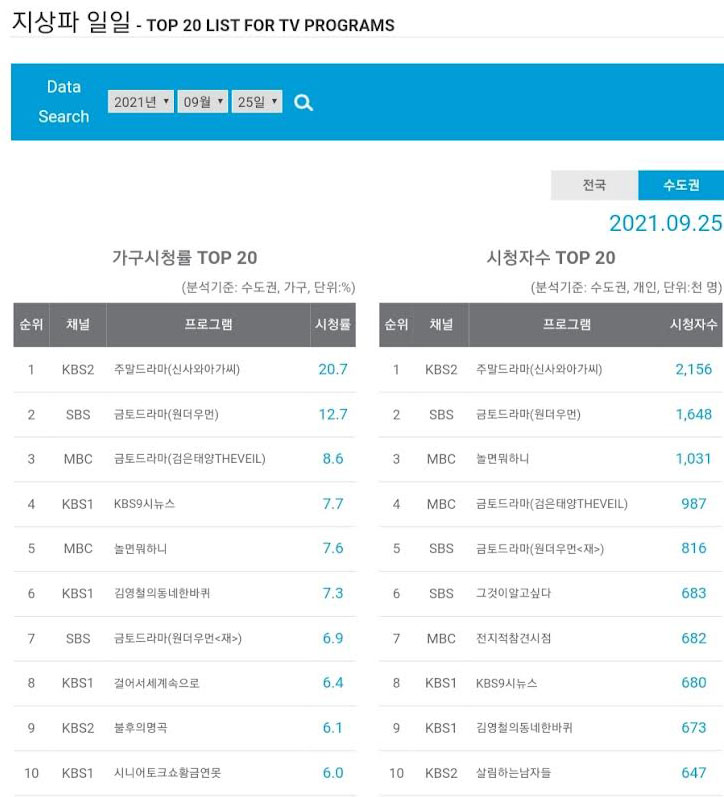This screenshot has height=797, width=724.
Task: Click 김영철의동네한바퀴 in viewers table
Action: pos(524,728)
